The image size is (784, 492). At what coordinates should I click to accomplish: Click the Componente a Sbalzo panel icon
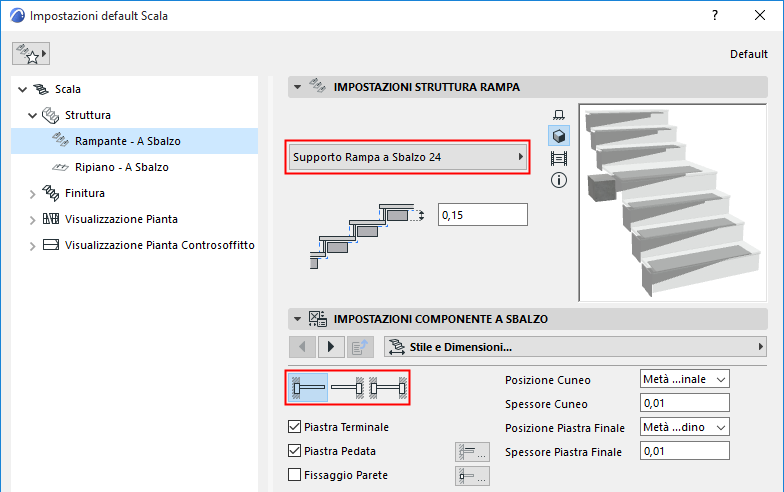click(x=318, y=318)
